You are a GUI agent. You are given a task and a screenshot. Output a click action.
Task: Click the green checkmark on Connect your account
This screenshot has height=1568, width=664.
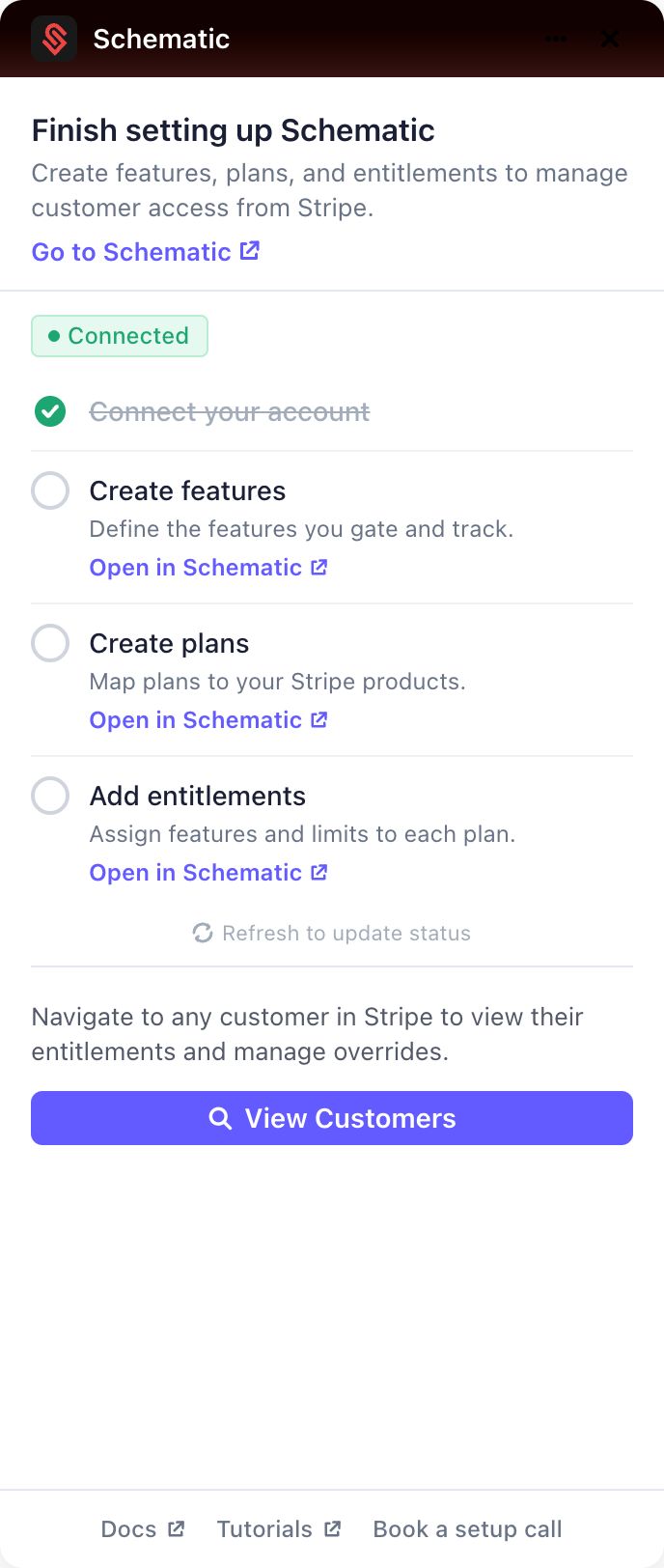pyautogui.click(x=50, y=411)
